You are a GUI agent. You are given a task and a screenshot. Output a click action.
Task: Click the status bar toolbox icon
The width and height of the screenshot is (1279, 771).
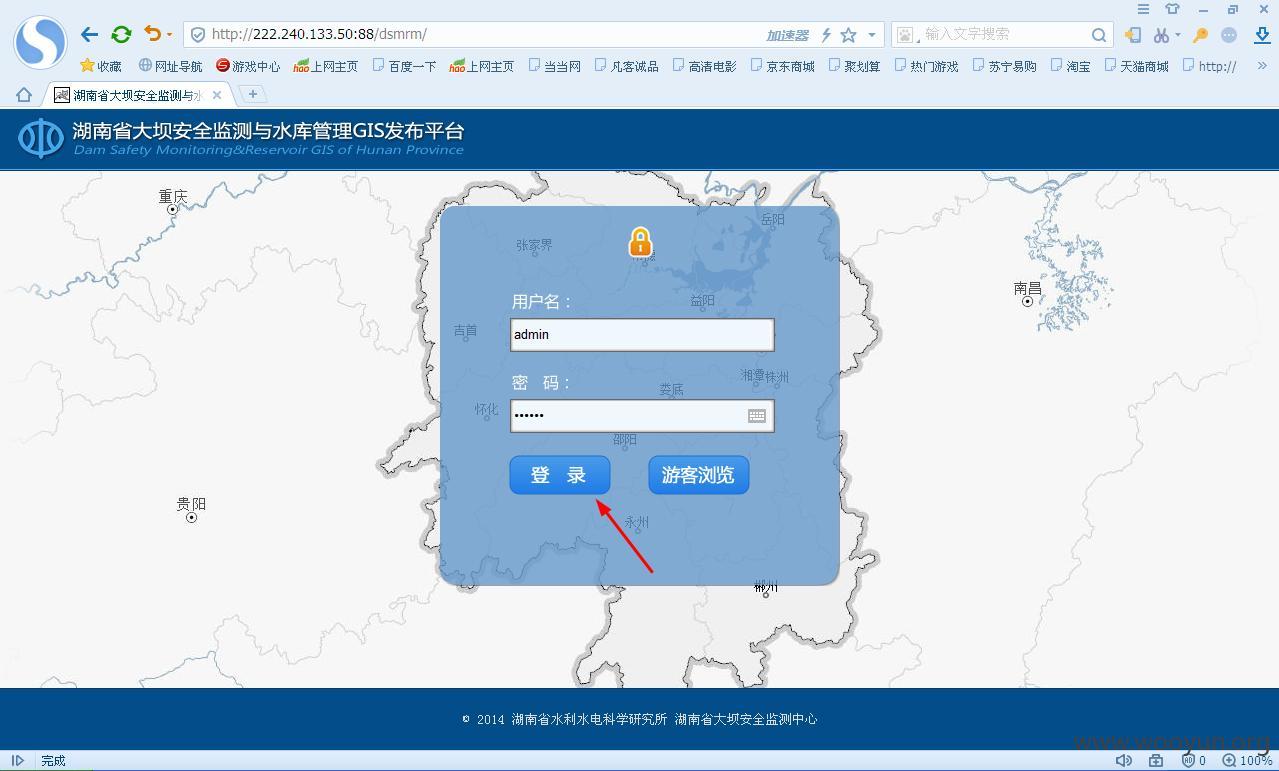(x=1155, y=761)
